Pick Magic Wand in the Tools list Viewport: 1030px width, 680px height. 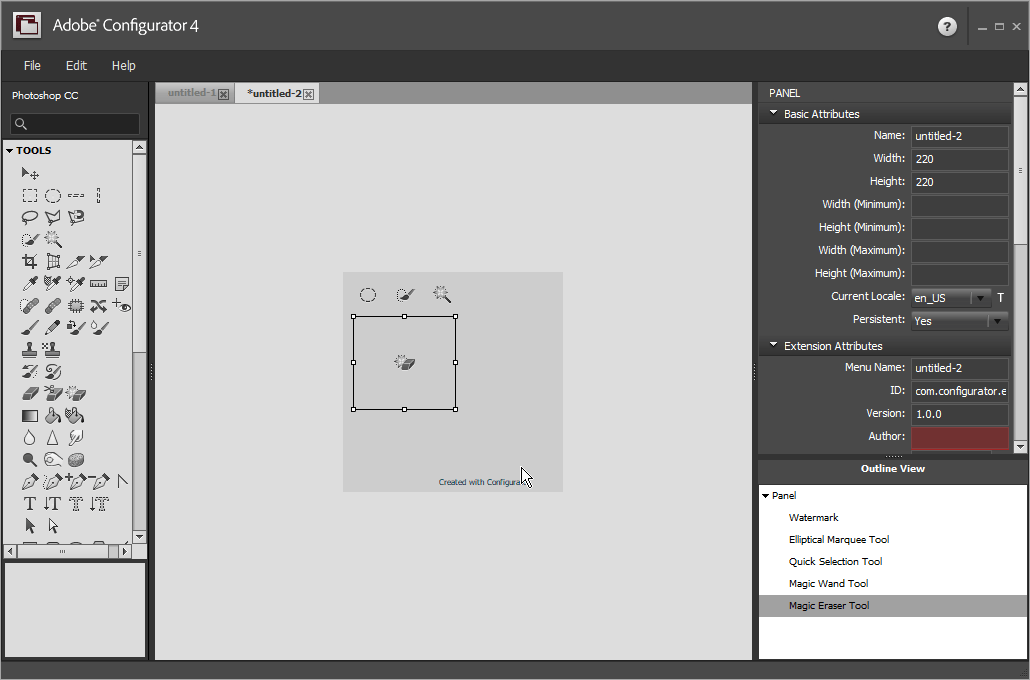[x=53, y=240]
